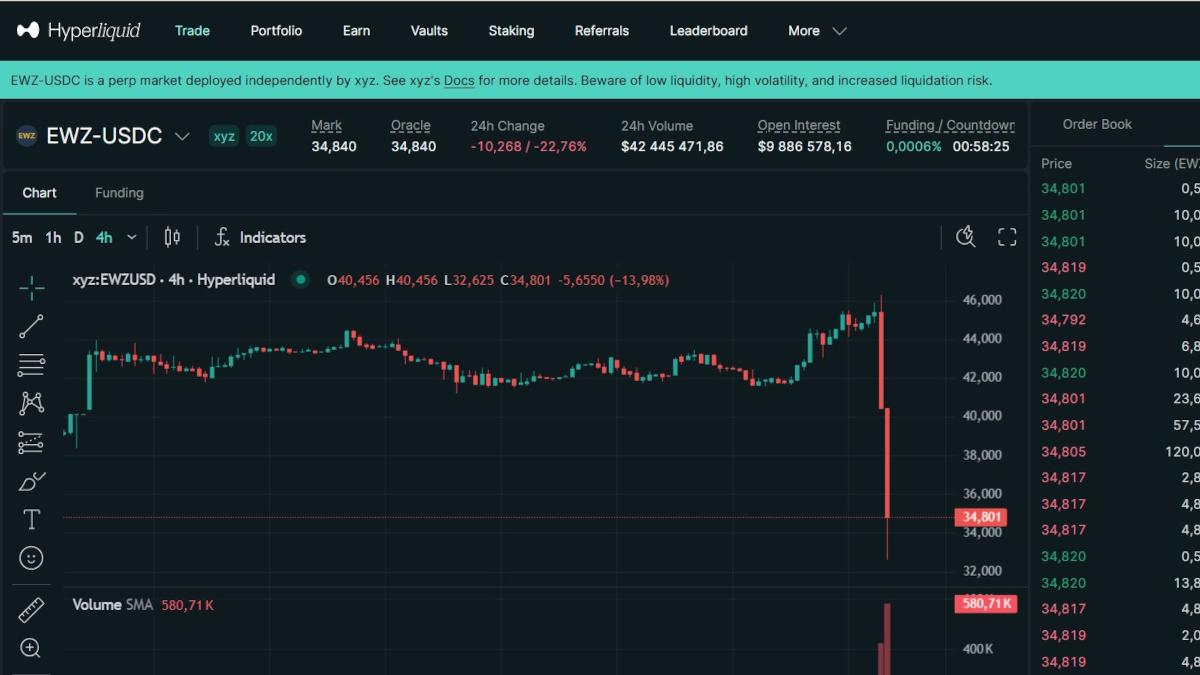
Task: Click the Mark price label
Action: (326, 126)
